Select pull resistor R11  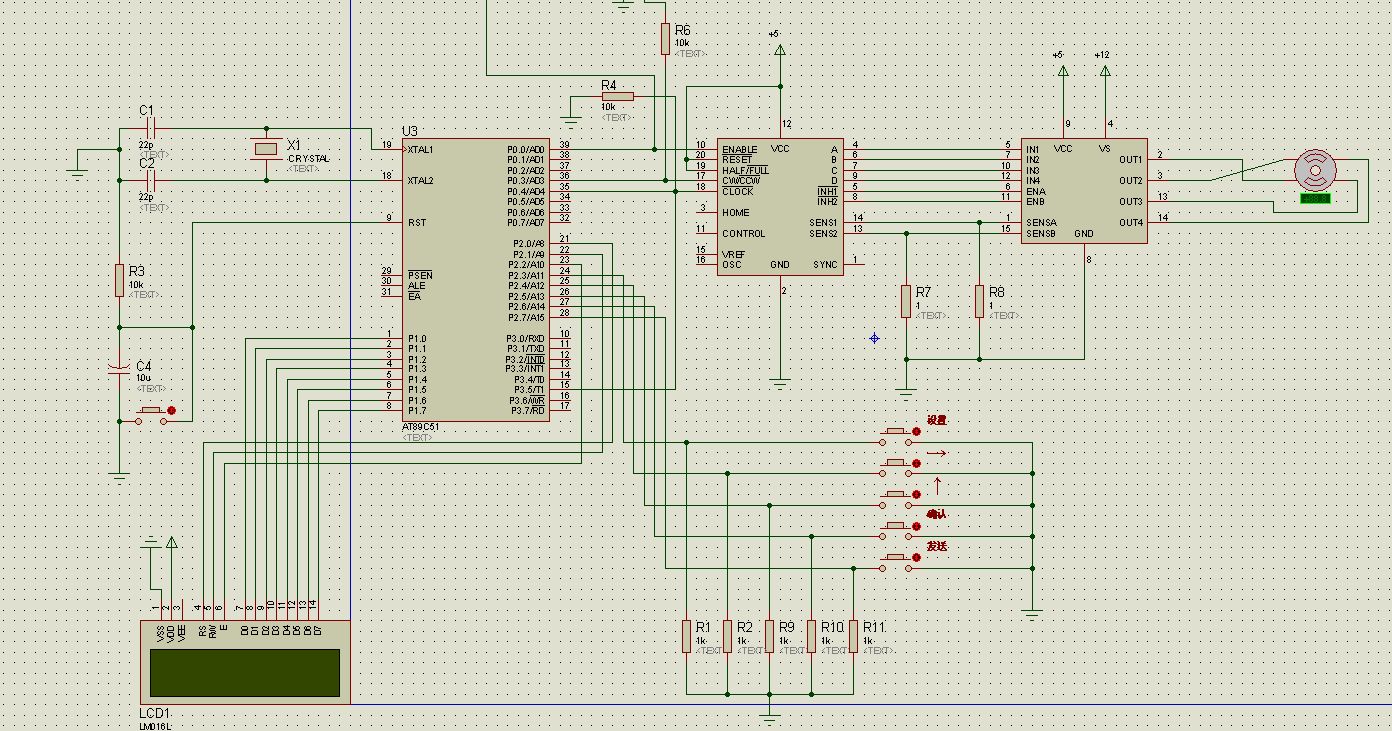click(854, 636)
